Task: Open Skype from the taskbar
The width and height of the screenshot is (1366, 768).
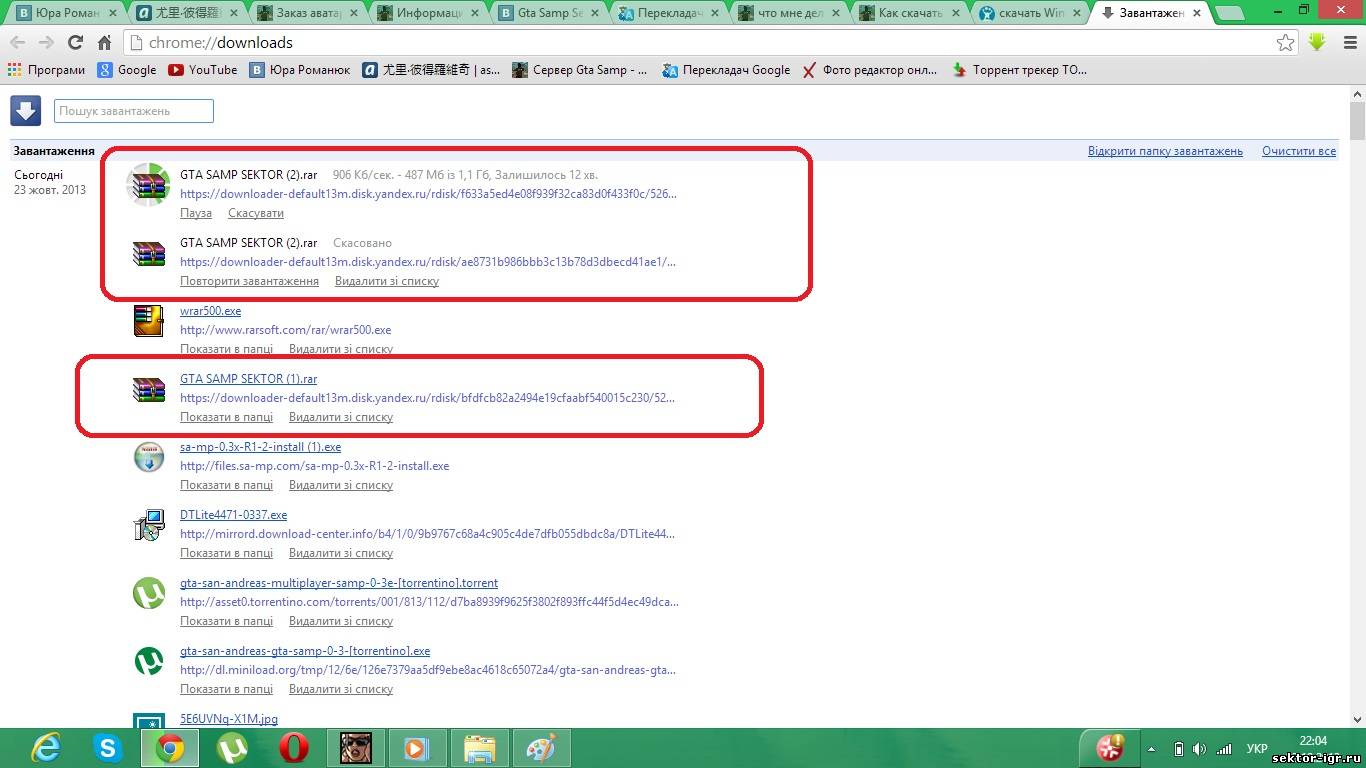Action: tap(107, 748)
